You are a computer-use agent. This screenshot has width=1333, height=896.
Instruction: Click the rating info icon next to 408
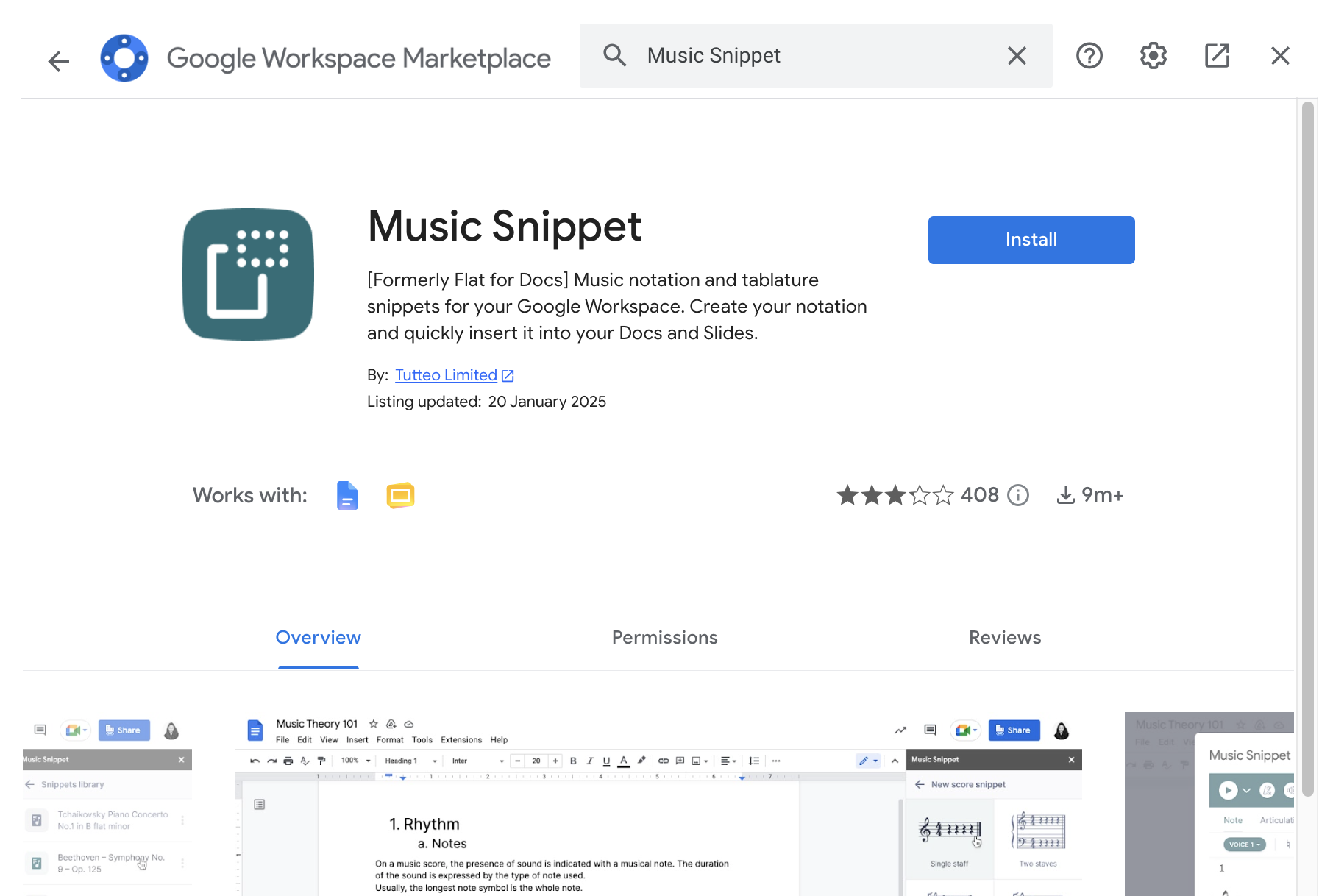tap(1018, 495)
